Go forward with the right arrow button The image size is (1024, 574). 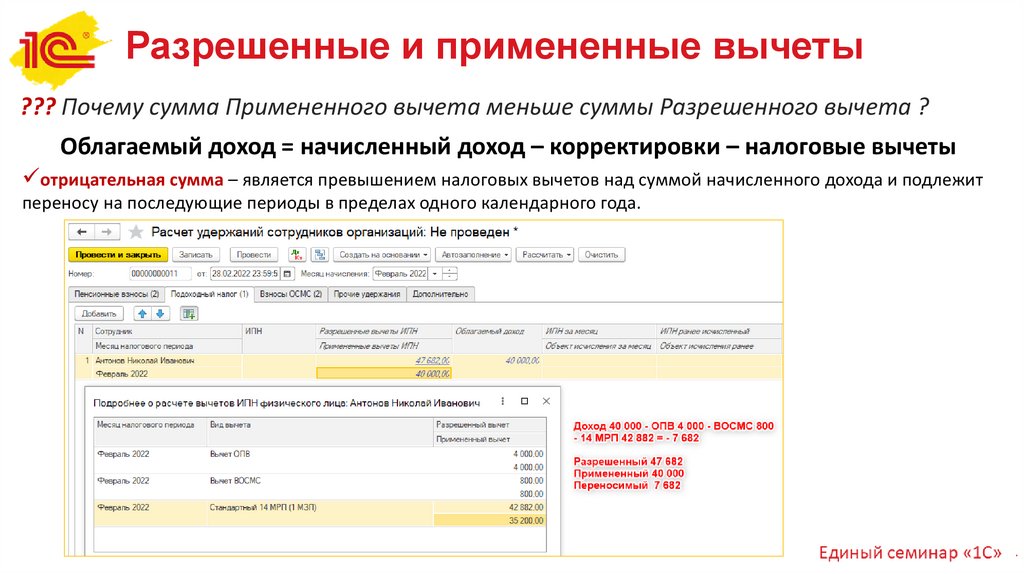[x=106, y=232]
